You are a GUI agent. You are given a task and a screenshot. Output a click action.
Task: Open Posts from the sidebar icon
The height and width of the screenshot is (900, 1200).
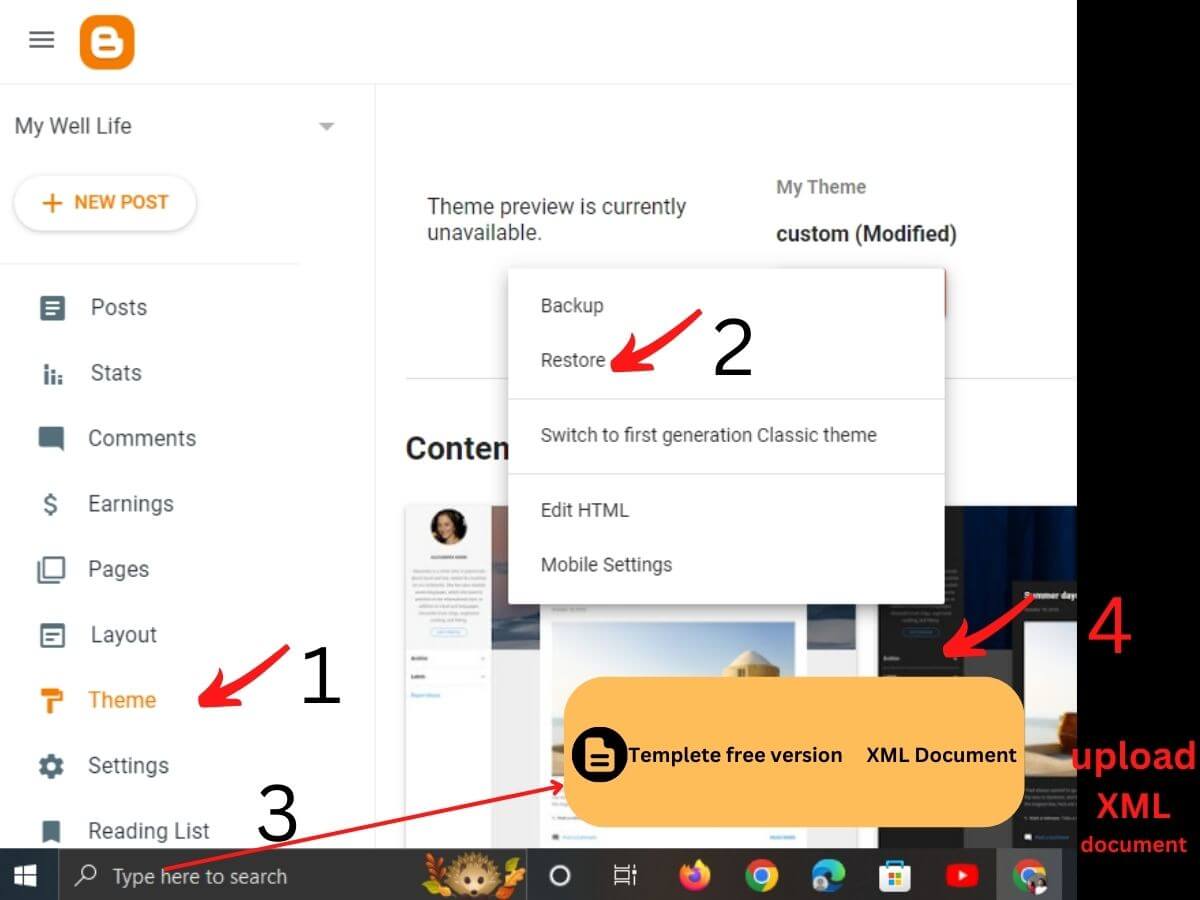pos(52,307)
